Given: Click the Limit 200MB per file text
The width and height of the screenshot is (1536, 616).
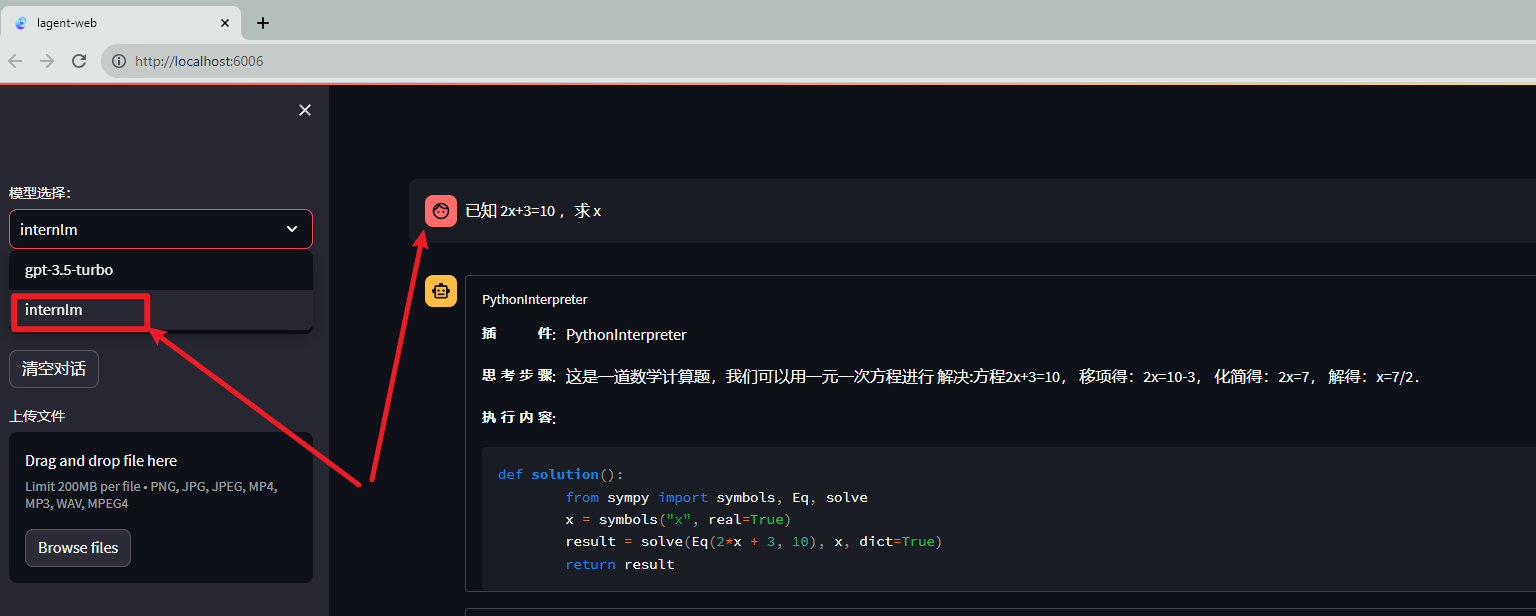Looking at the screenshot, I should [151, 495].
